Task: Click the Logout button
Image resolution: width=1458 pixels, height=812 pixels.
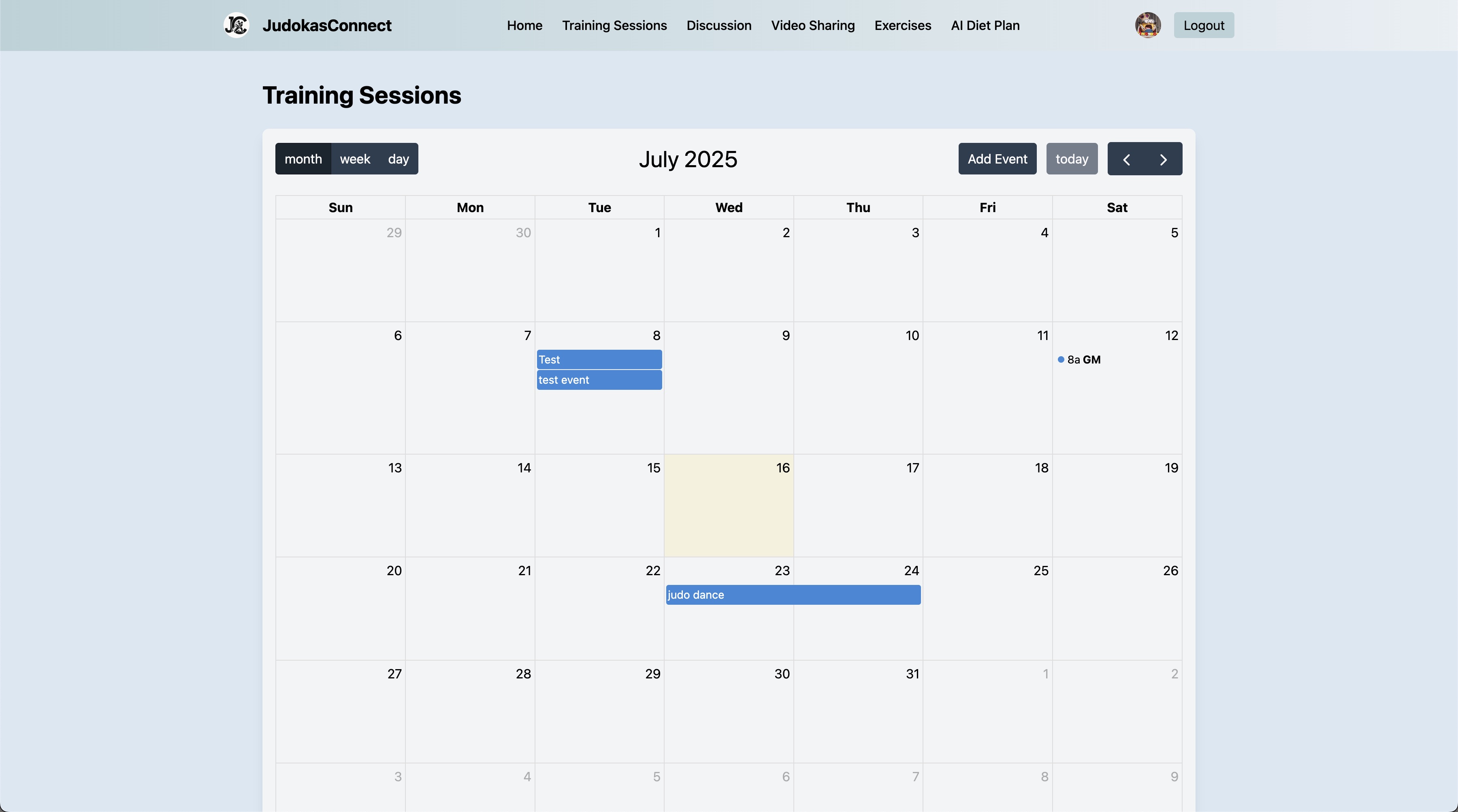Action: pyautogui.click(x=1203, y=26)
